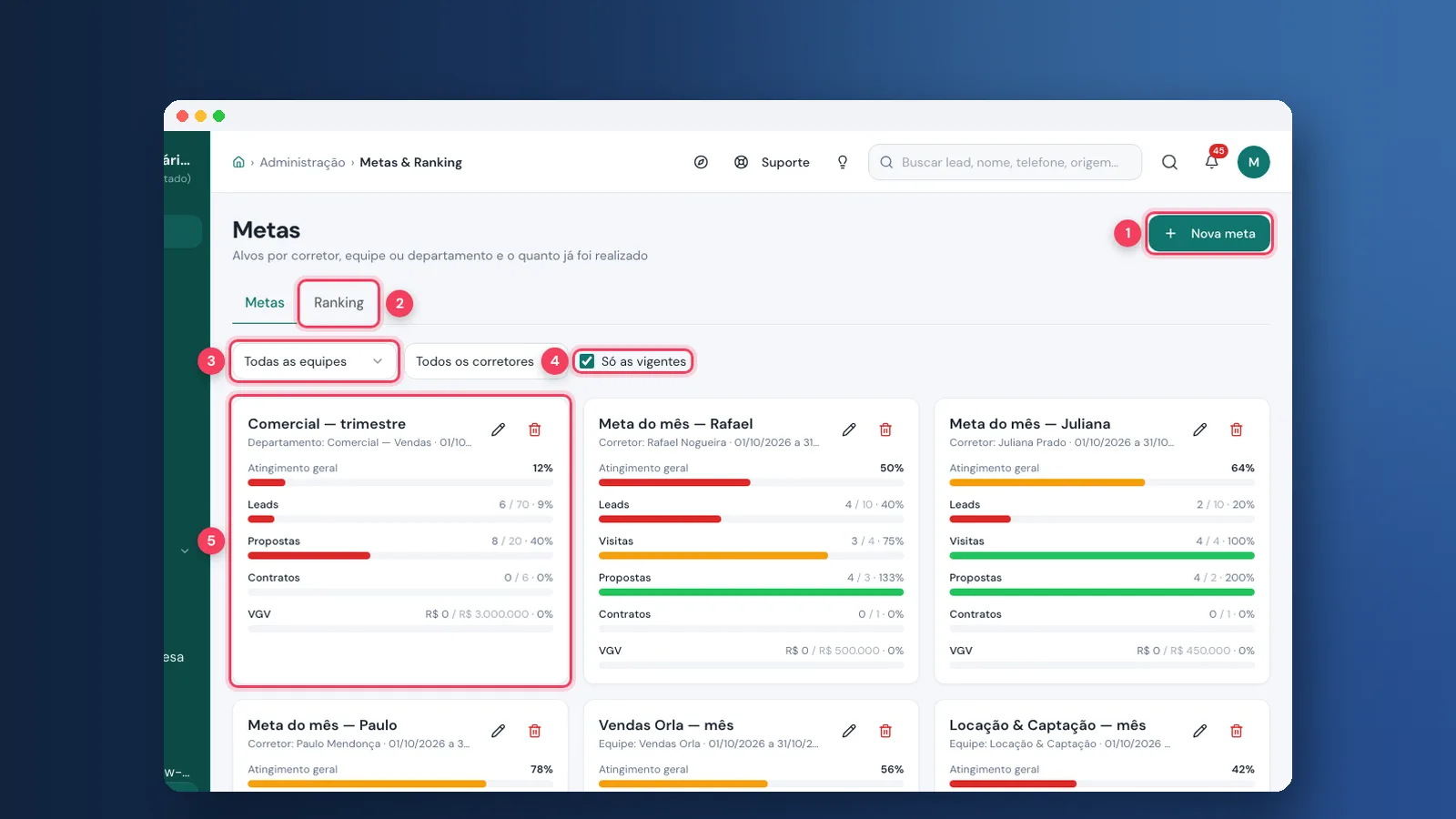Click the Suporte link label
1456x819 pixels.
click(x=785, y=162)
